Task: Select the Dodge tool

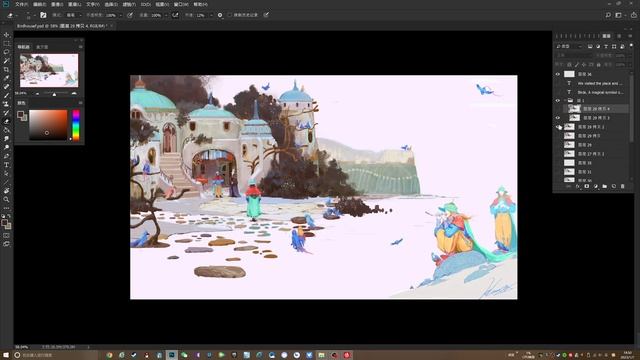Action: [x=6, y=147]
